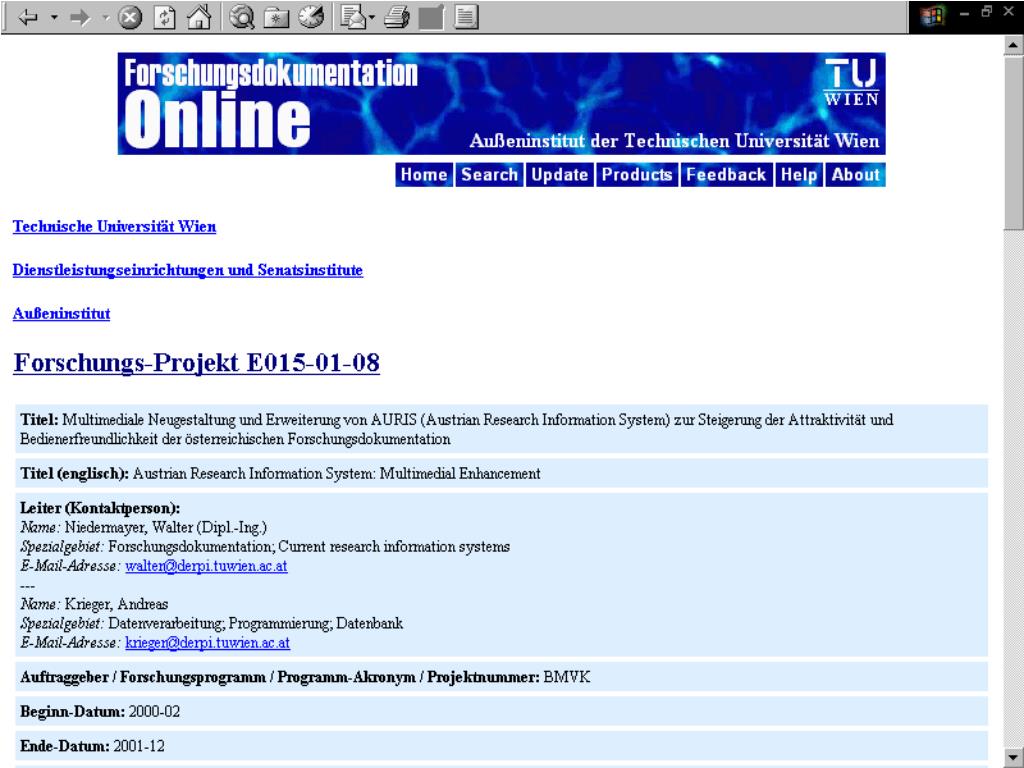The height and width of the screenshot is (768, 1024).
Task: Click the vertical scrollbar down arrow
Action: 1013,756
